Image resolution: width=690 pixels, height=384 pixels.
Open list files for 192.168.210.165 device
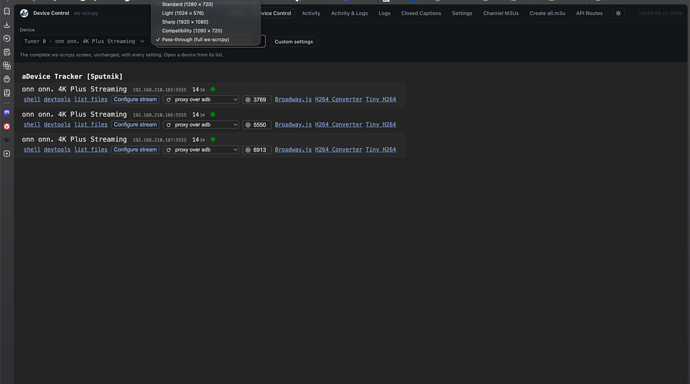(x=91, y=99)
